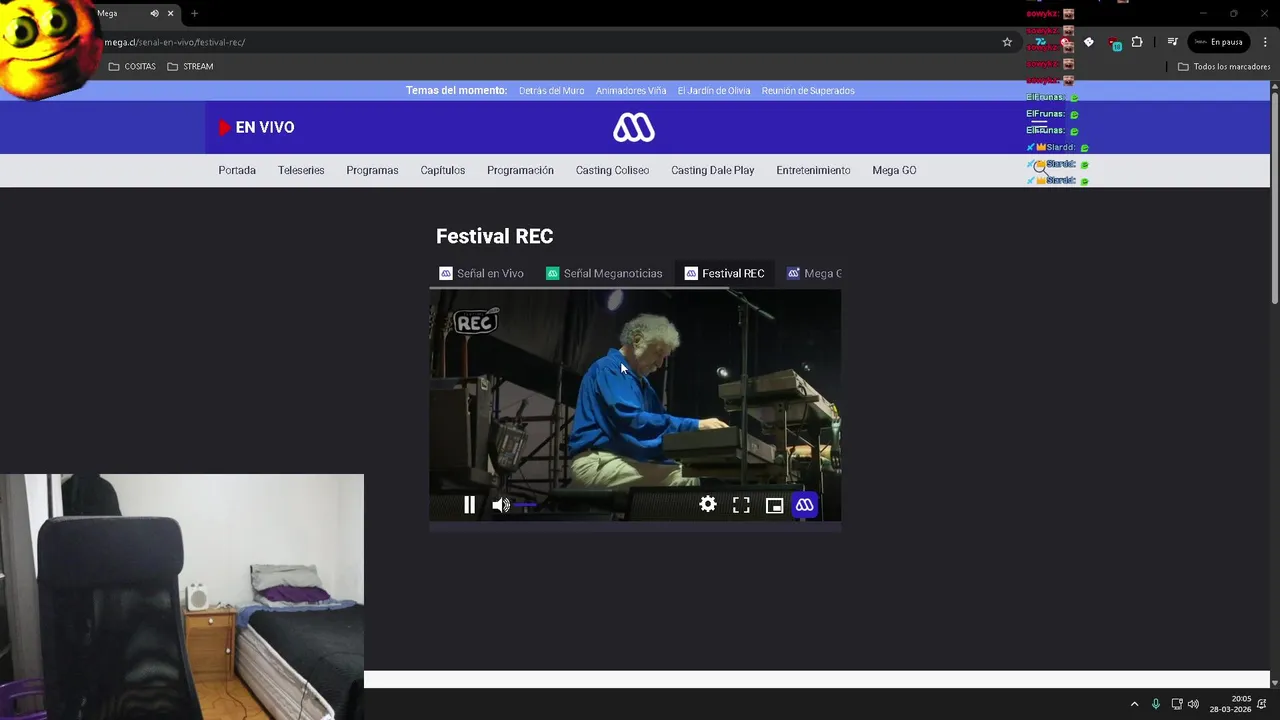Click the extension icon with 18 badge
This screenshot has height=720, width=1280.
click(x=1114, y=43)
